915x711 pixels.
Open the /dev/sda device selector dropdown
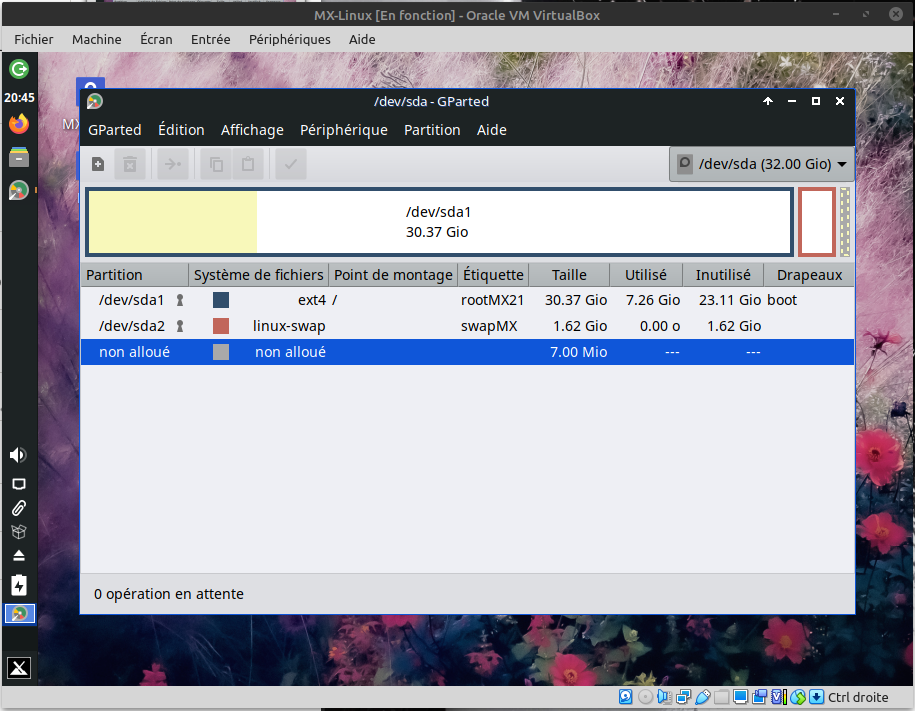point(761,164)
